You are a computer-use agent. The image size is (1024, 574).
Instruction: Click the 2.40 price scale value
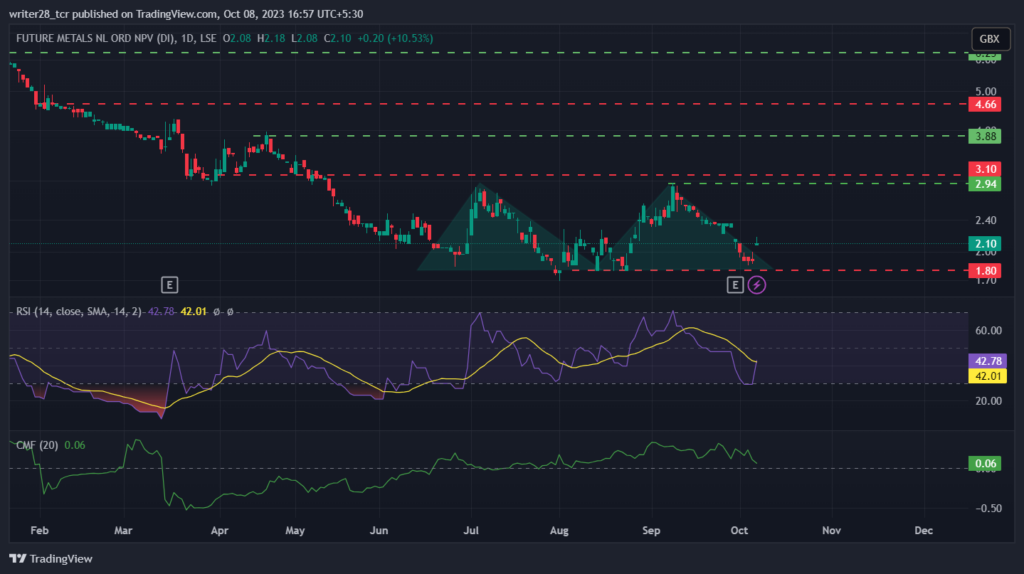point(985,221)
